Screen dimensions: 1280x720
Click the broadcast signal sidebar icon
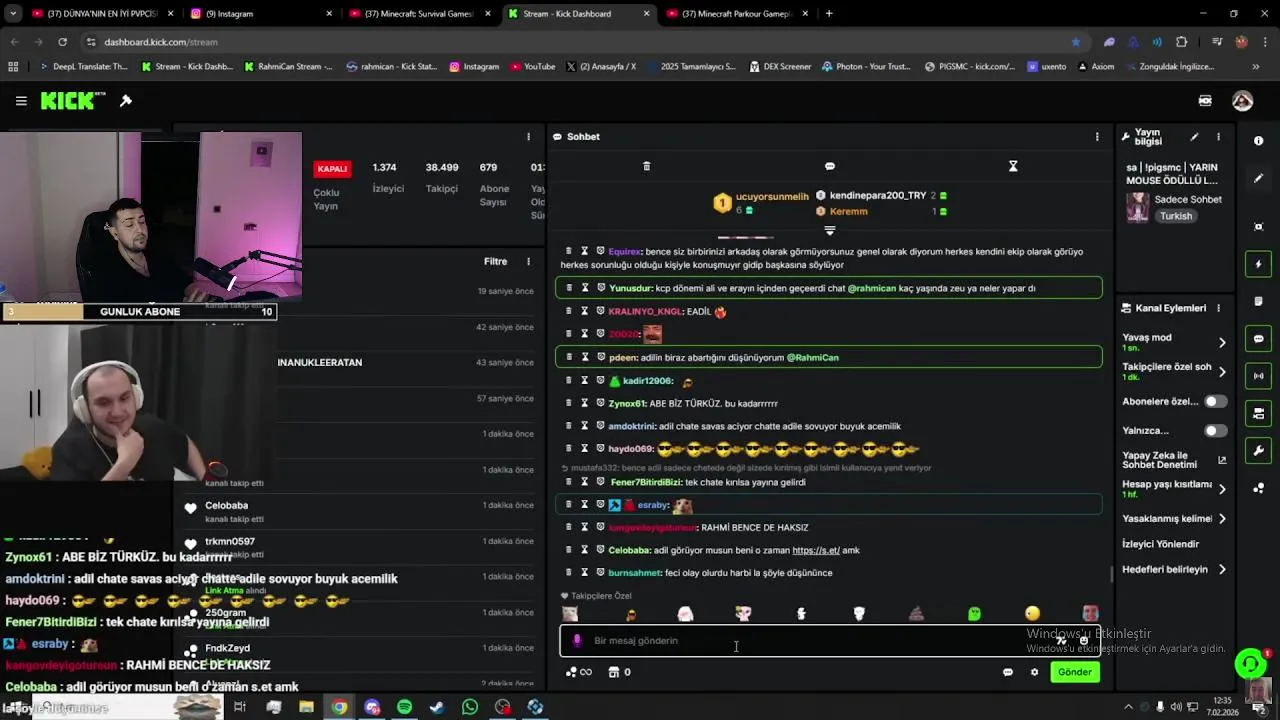pos(1258,376)
